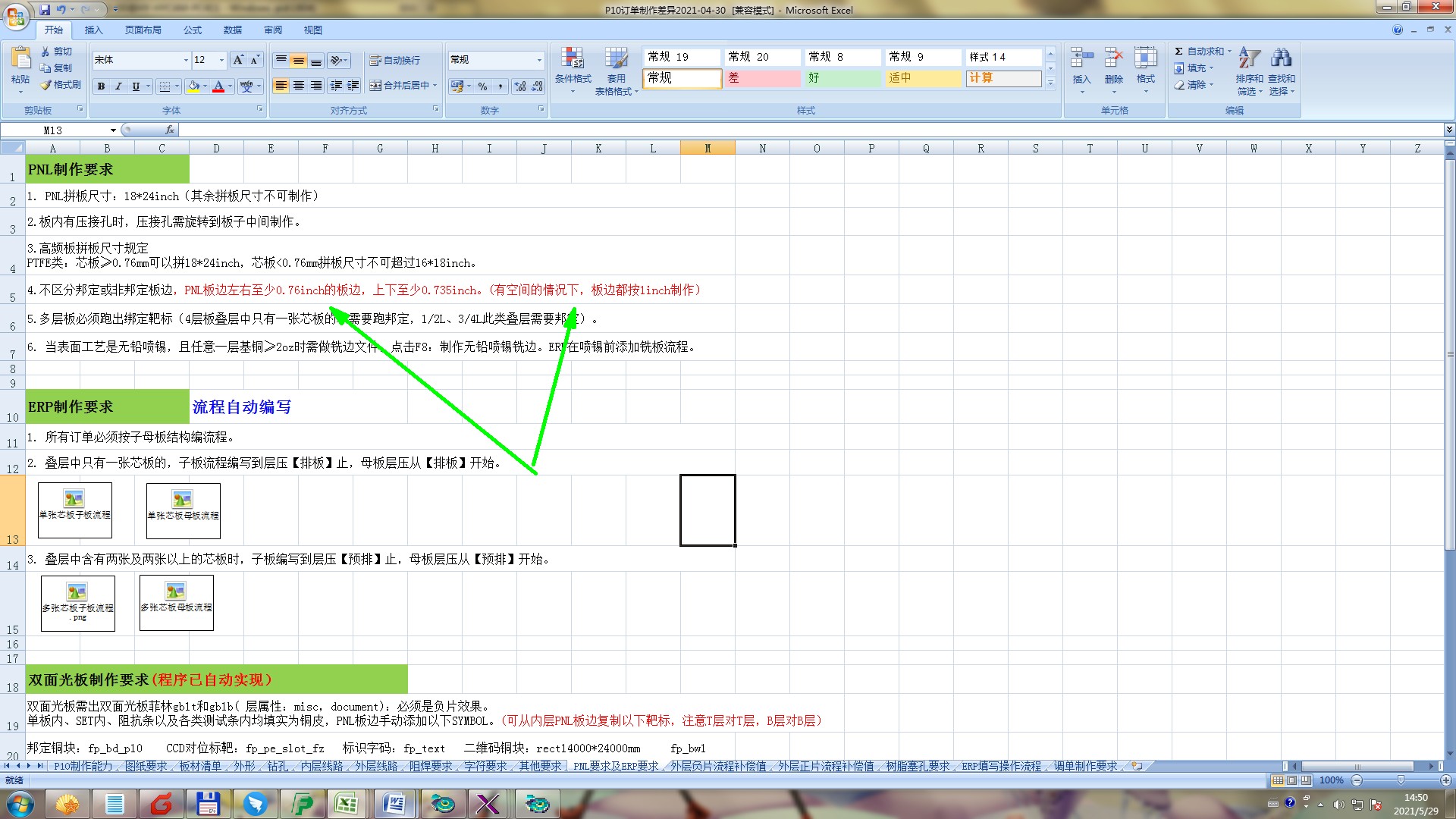Click the increase font size icon
Image resolution: width=1456 pixels, height=819 pixels.
pos(238,60)
